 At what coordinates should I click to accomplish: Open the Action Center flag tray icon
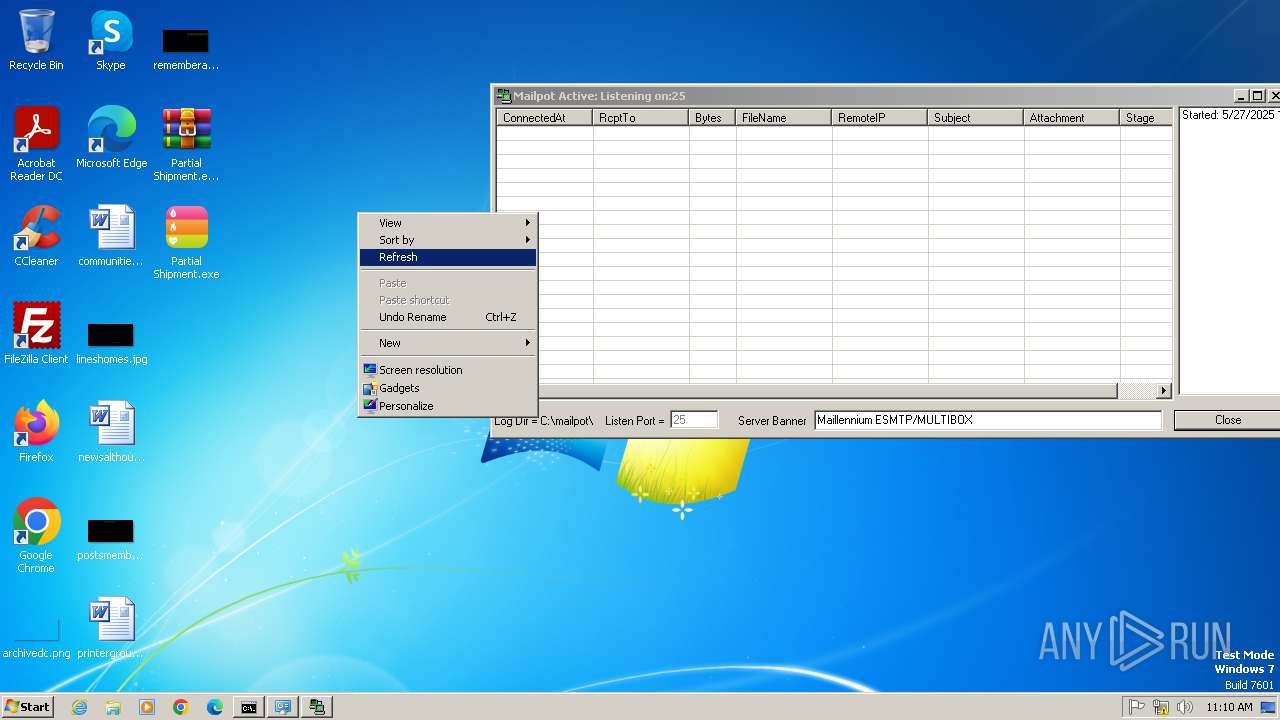click(x=1137, y=707)
